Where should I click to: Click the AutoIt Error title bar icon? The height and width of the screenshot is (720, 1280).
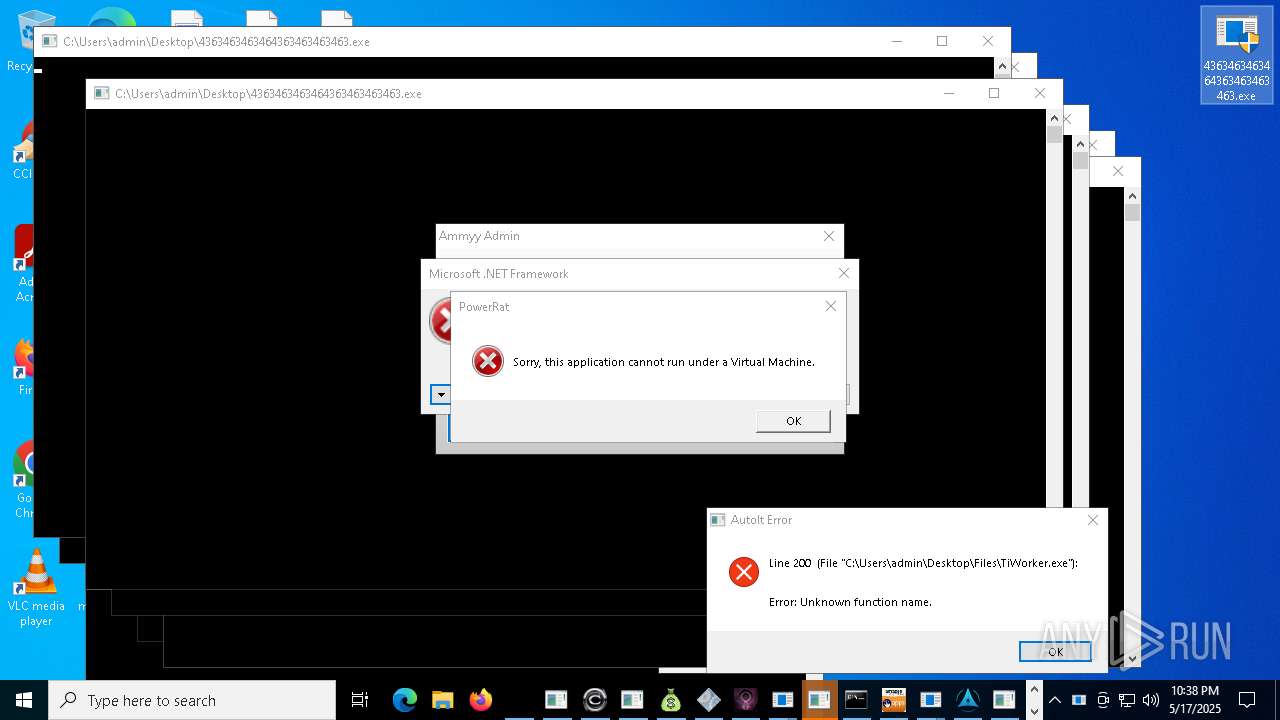[718, 520]
